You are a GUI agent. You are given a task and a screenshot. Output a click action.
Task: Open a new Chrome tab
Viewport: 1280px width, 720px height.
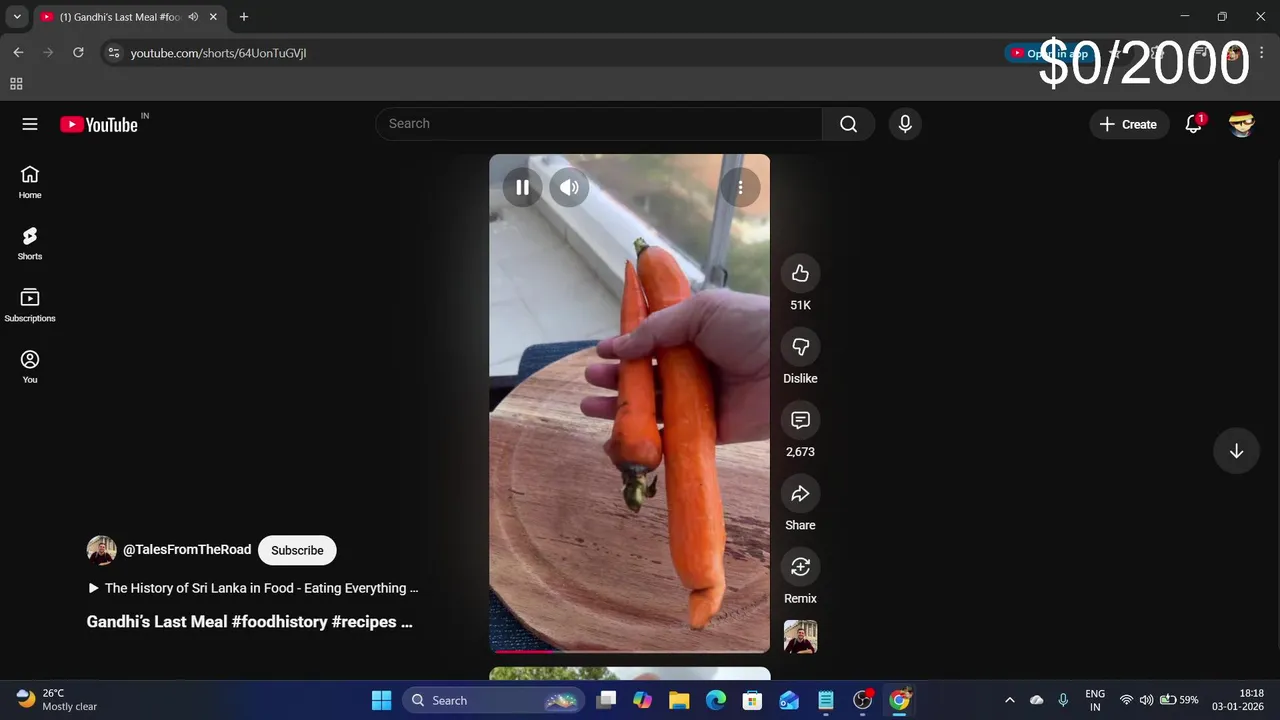coord(243,17)
